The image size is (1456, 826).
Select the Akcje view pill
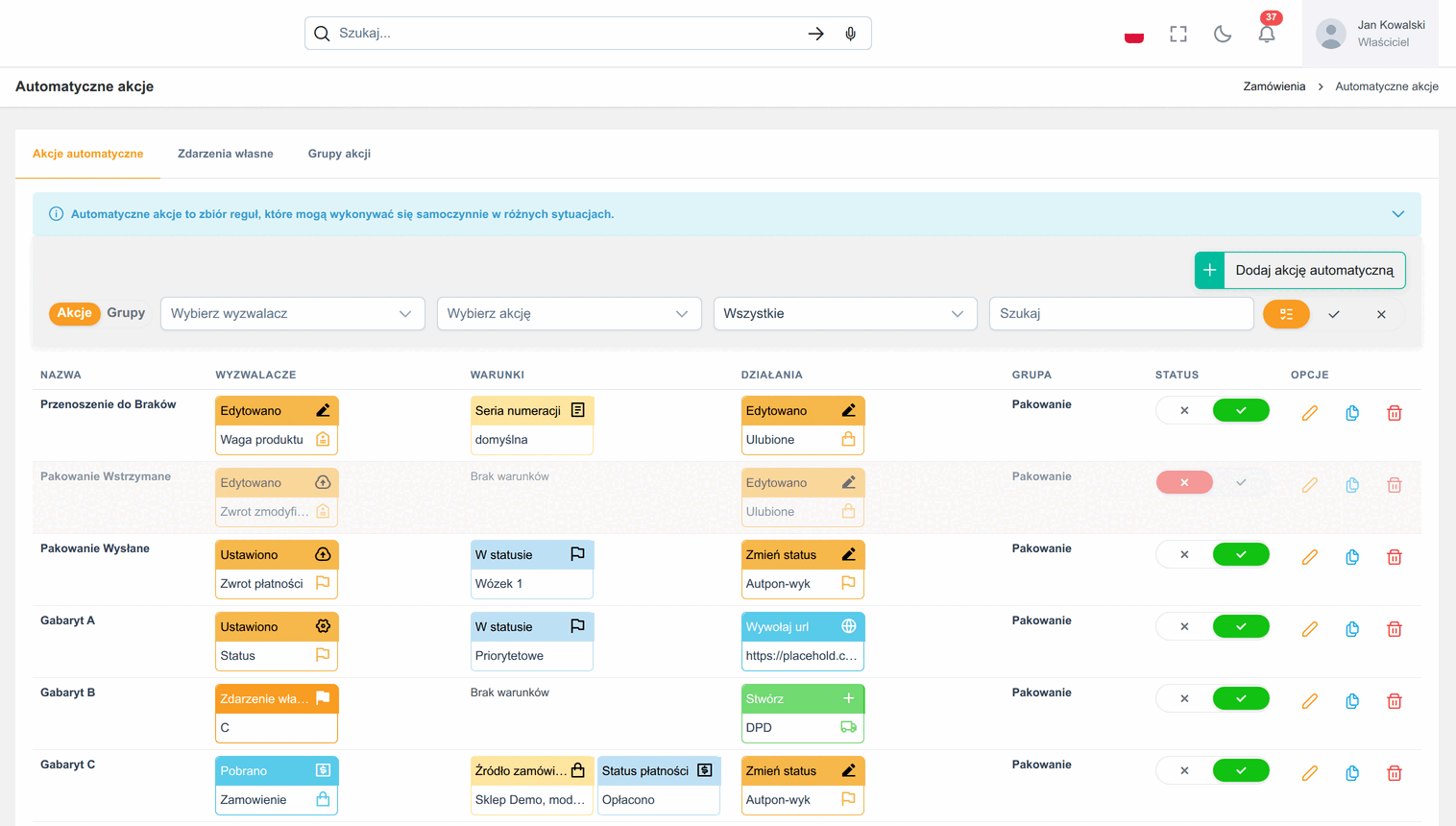[75, 313]
